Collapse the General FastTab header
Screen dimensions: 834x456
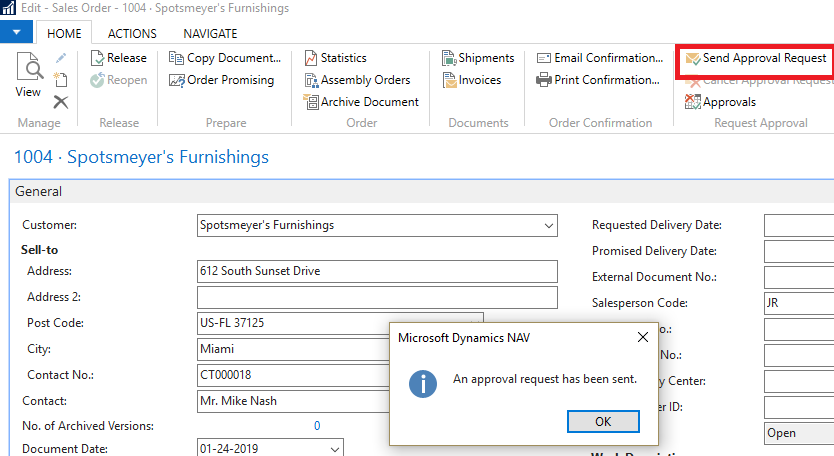421,192
